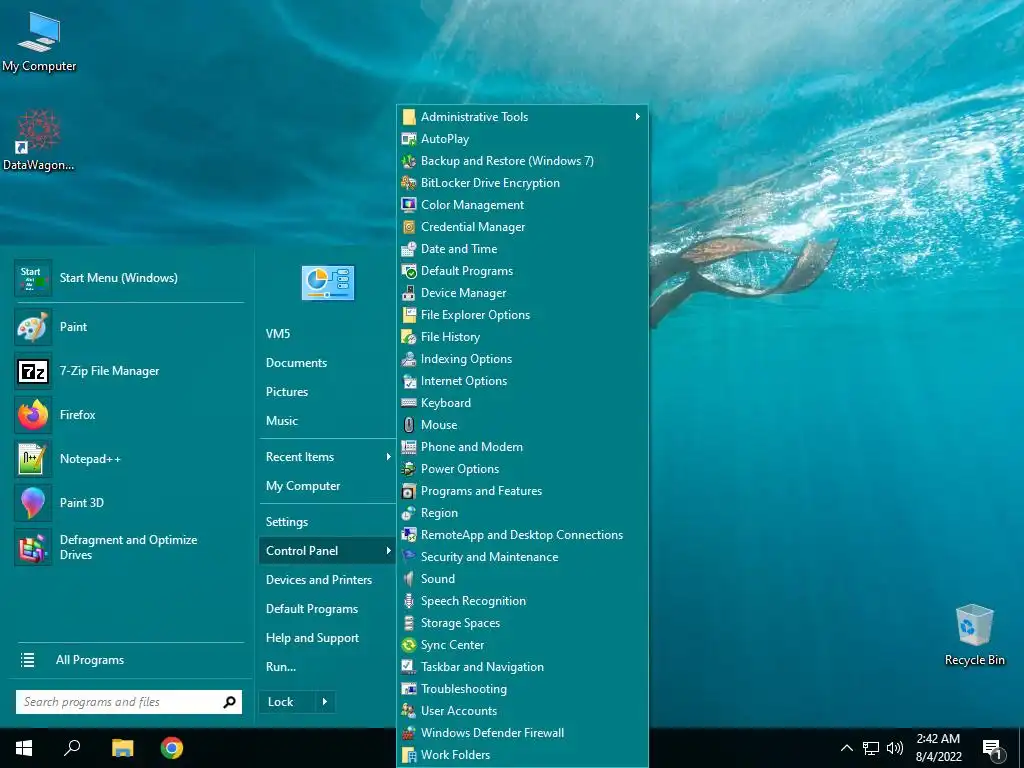Screen dimensions: 1024x768
Task: Open Storage Spaces
Action: pyautogui.click(x=522, y=623)
